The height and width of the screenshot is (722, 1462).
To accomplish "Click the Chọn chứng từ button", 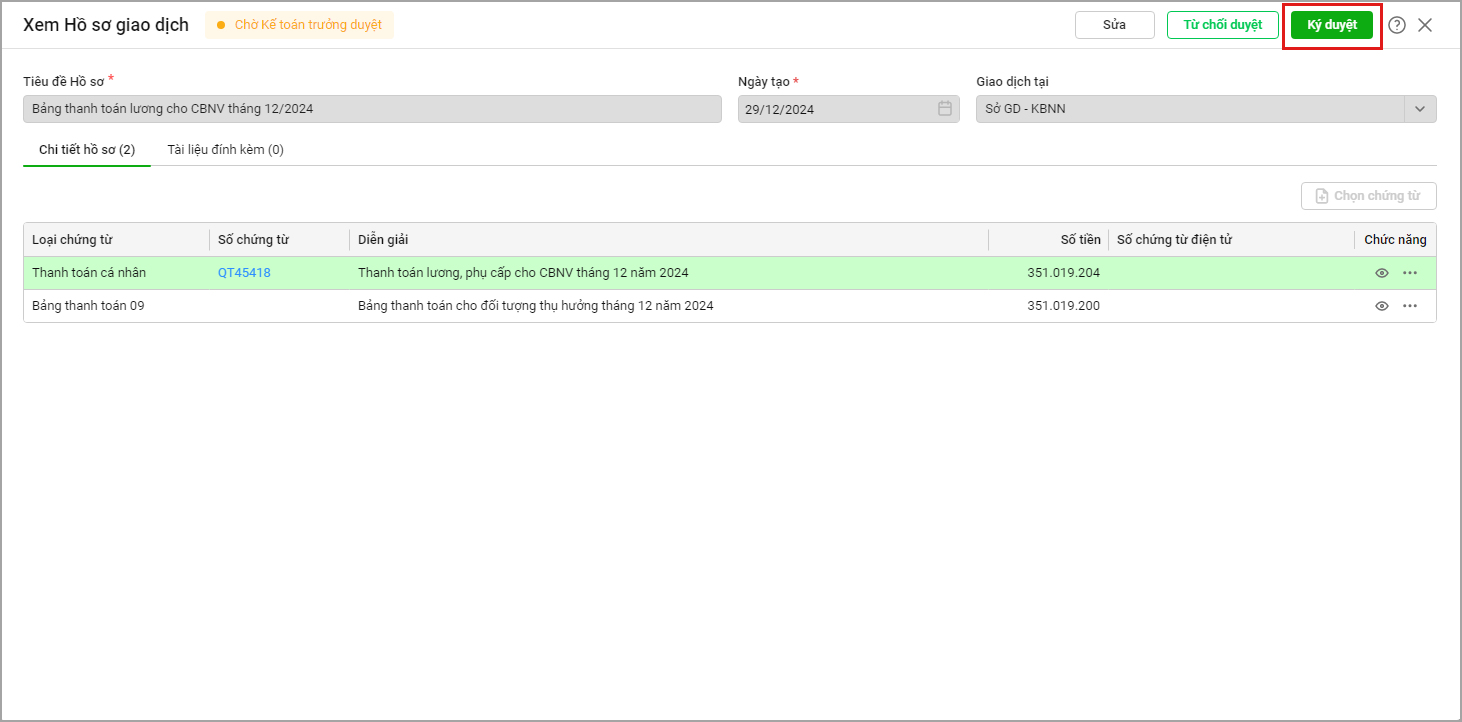I will pyautogui.click(x=1368, y=196).
